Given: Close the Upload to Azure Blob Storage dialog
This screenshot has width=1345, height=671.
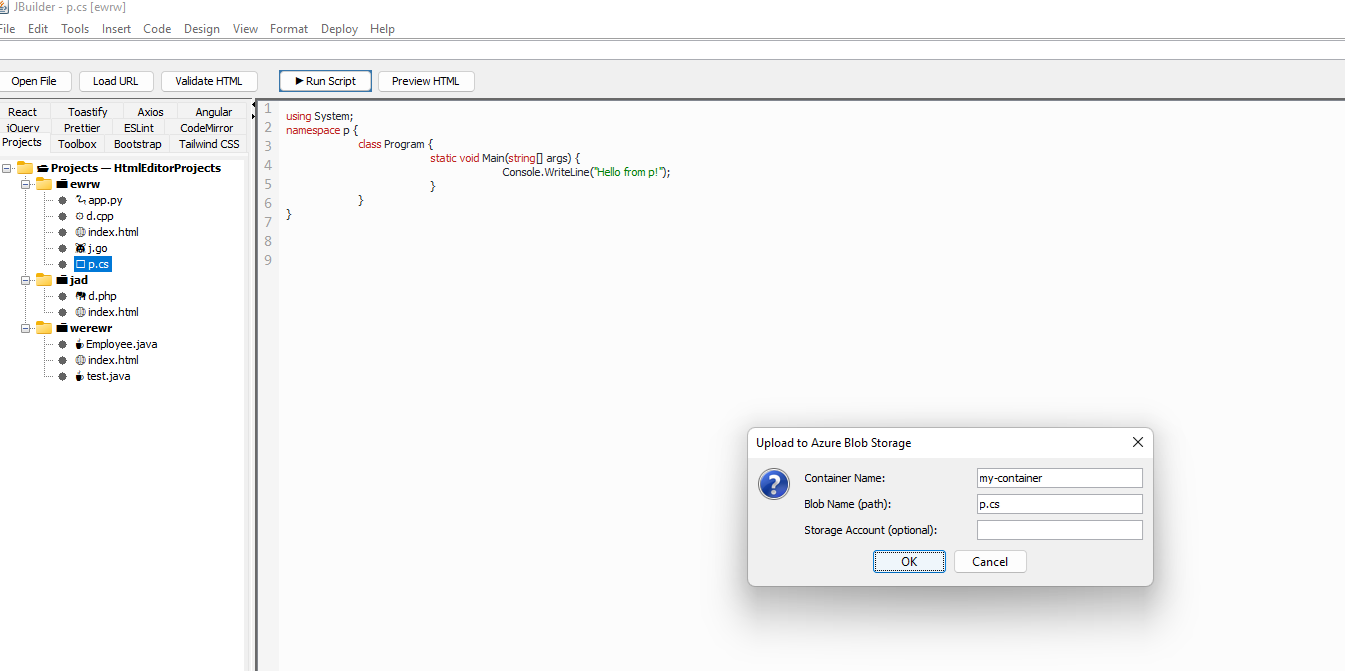Looking at the screenshot, I should coord(1137,442).
